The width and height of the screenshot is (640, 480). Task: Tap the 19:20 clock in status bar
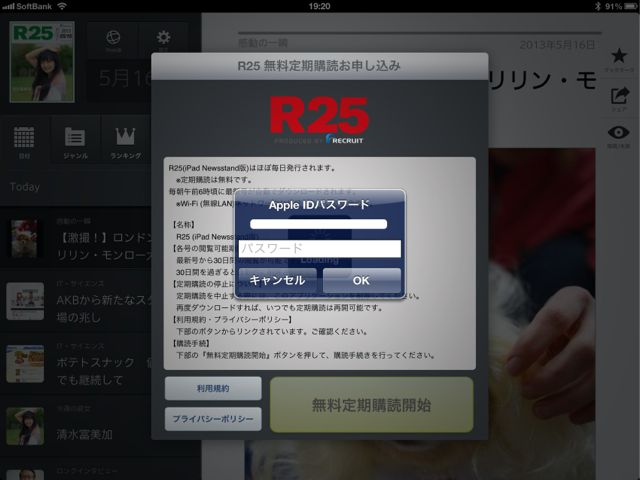point(320,6)
